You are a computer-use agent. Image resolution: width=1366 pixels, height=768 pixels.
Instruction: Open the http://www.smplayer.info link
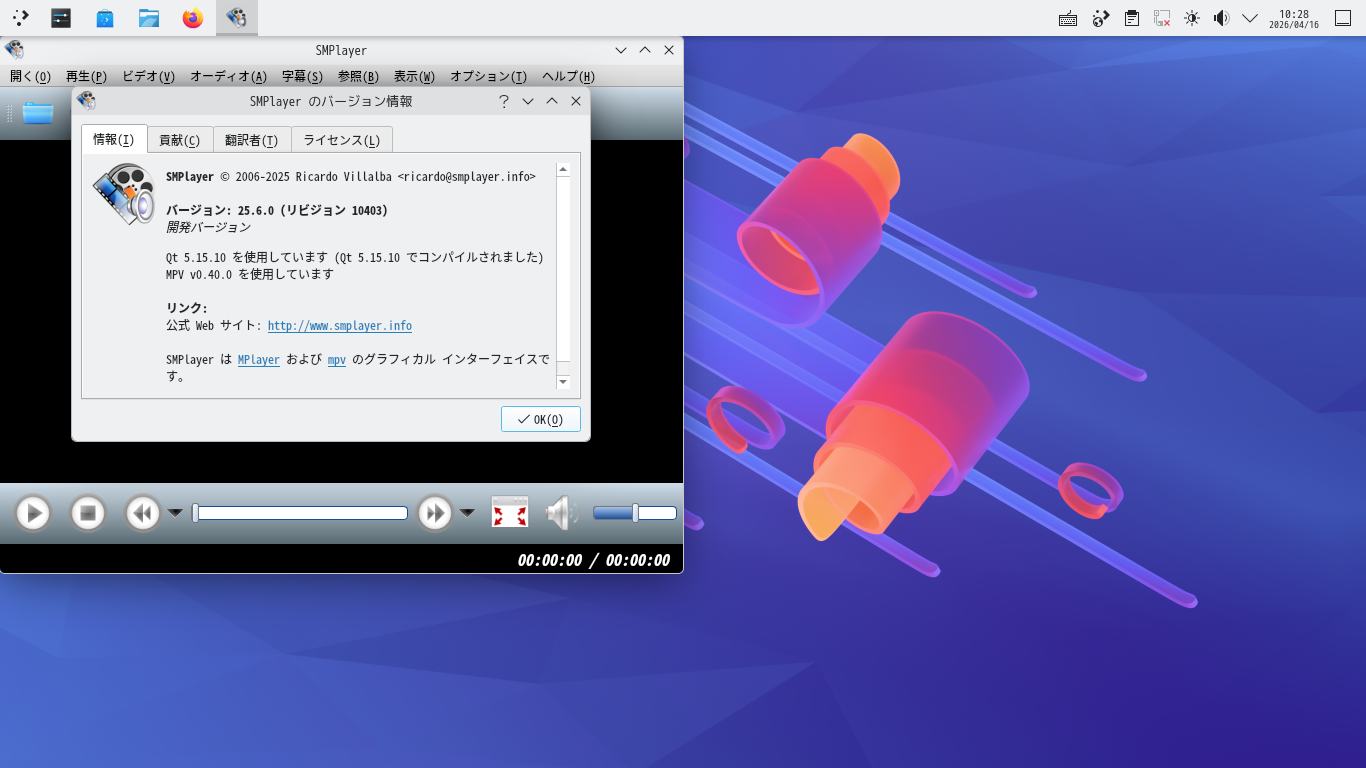pyautogui.click(x=340, y=326)
